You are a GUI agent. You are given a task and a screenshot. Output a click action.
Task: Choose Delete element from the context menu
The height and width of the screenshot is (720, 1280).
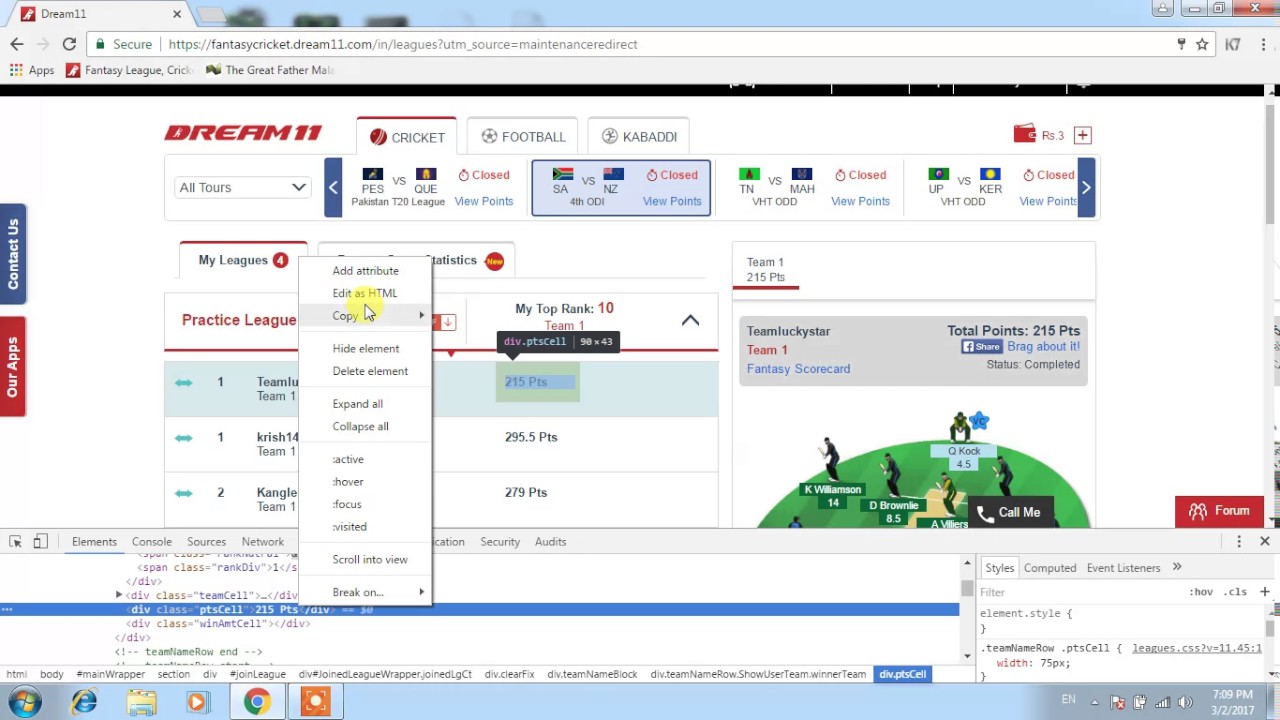pyautogui.click(x=364, y=371)
